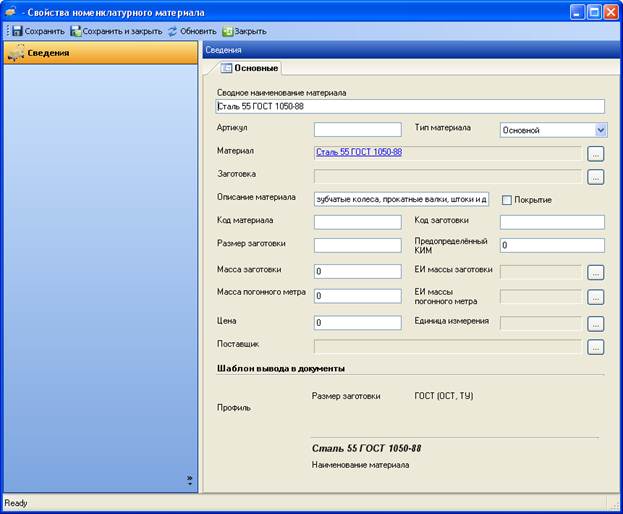Click the Обновить refresh arrows icon
This screenshot has height=514, width=623.
tap(172, 31)
